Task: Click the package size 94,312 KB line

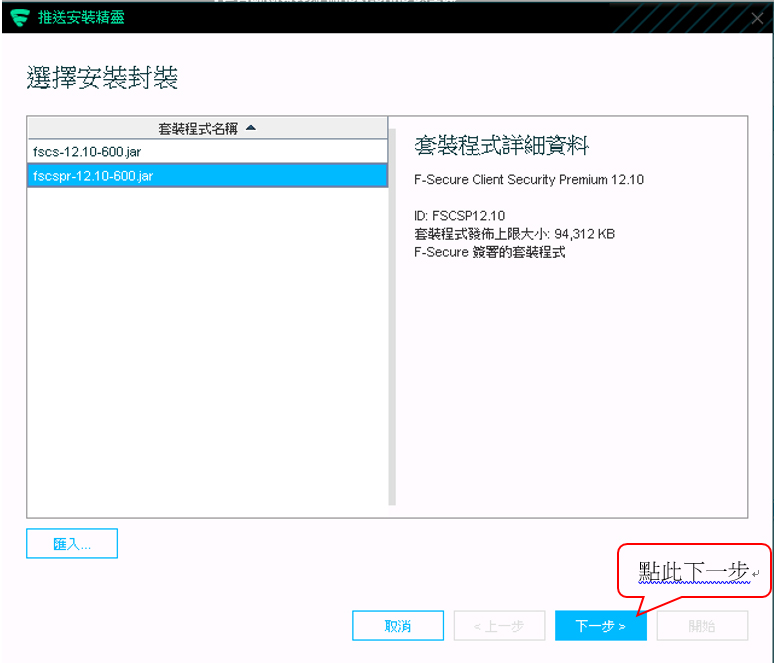Action: tap(514, 234)
